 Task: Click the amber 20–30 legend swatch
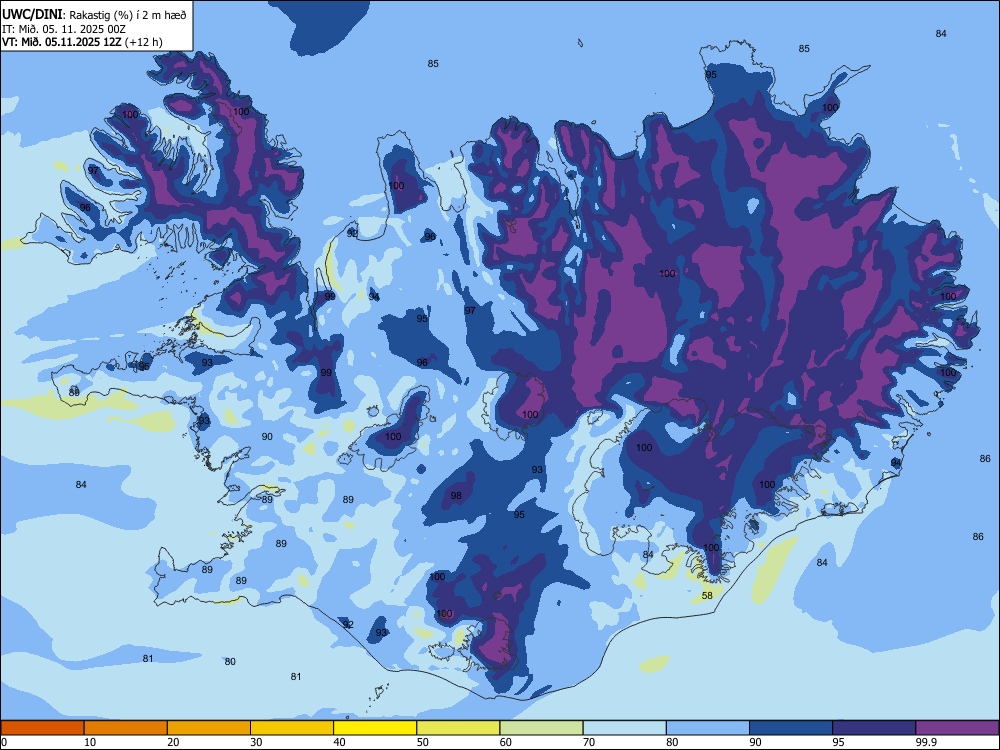(209, 728)
